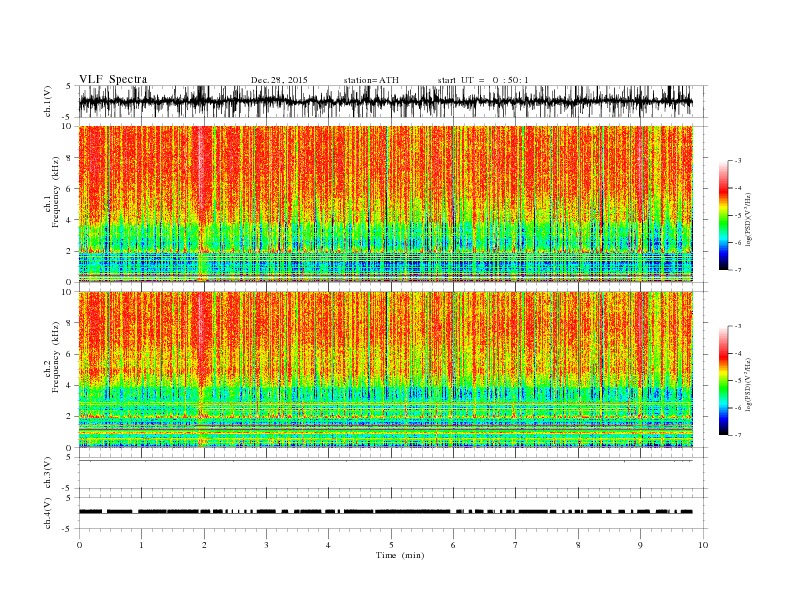This screenshot has width=792, height=612.
Task: Click the "4" tick on the time axis
Action: pyautogui.click(x=328, y=545)
